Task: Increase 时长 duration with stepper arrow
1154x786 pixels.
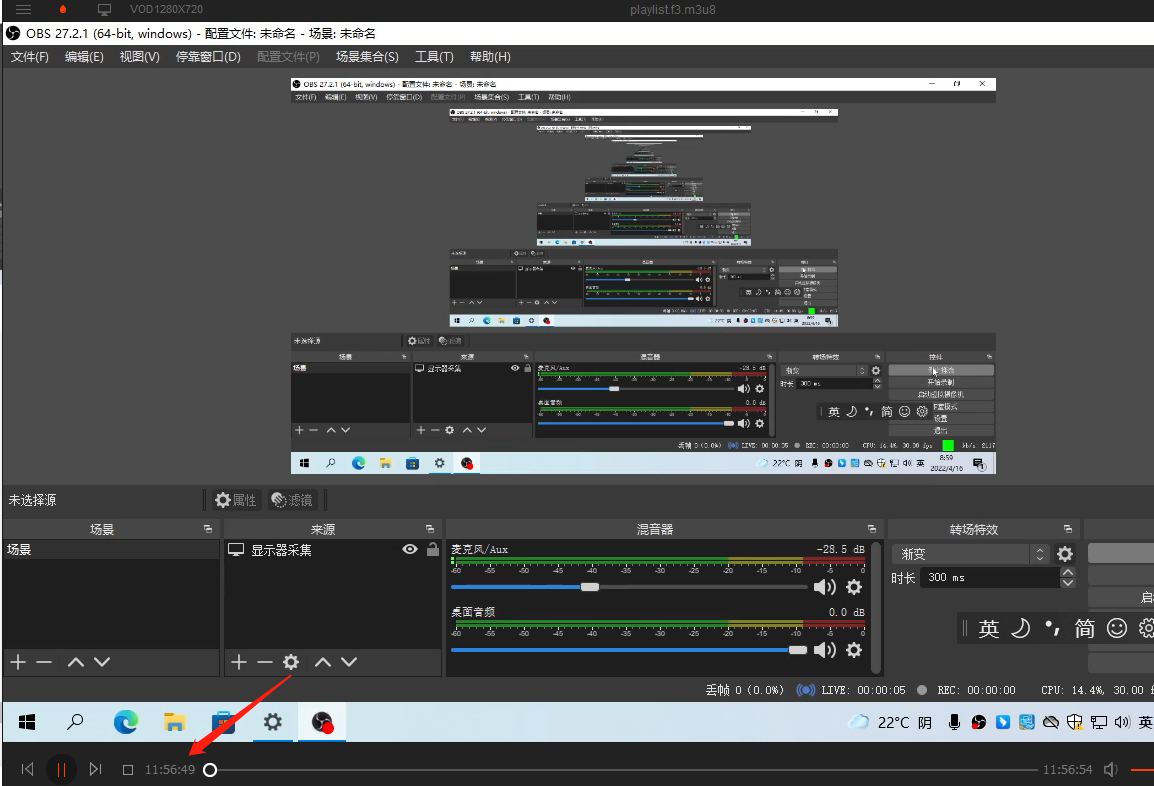Action: click(1068, 572)
